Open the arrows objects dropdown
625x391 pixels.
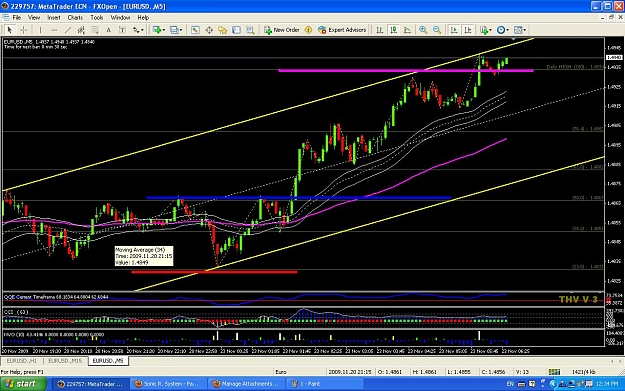click(x=138, y=30)
